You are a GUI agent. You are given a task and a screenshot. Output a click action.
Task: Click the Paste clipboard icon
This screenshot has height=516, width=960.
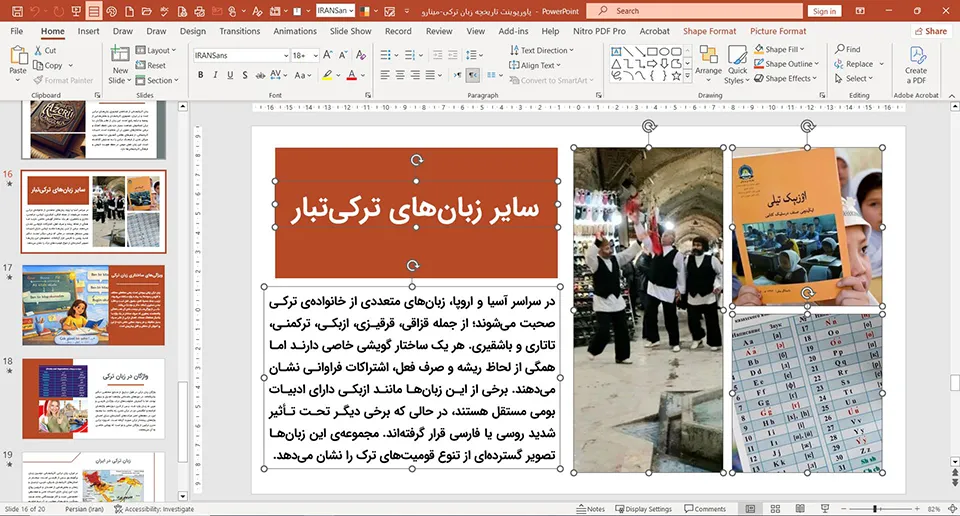point(18,56)
